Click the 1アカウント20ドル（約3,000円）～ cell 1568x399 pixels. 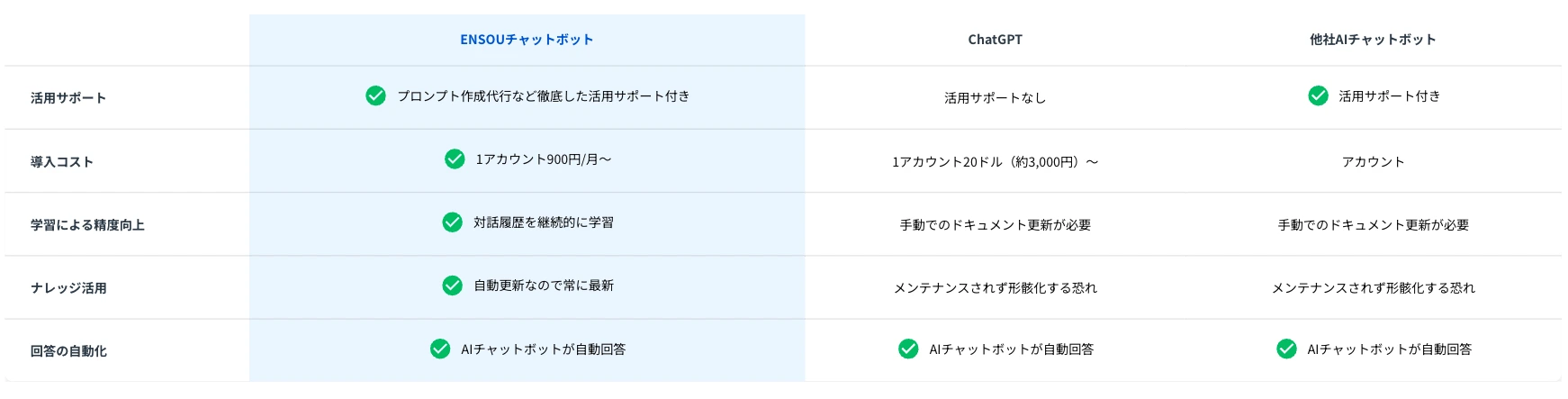[x=995, y=161]
